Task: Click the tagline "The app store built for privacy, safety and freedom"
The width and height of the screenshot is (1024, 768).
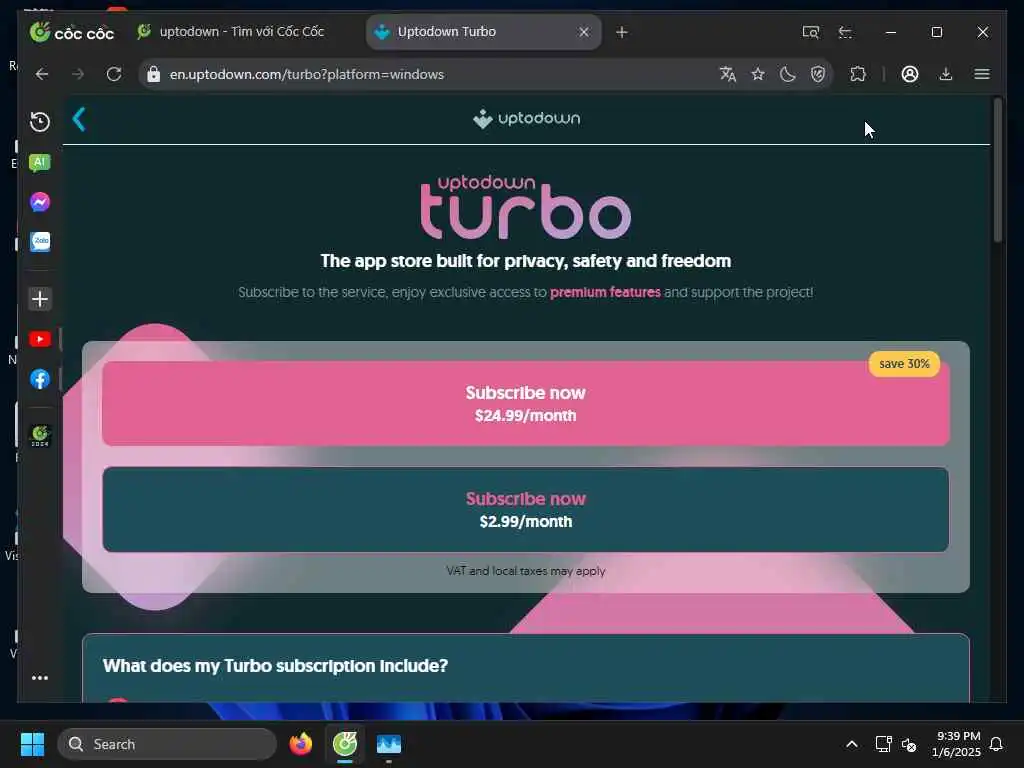Action: [526, 261]
